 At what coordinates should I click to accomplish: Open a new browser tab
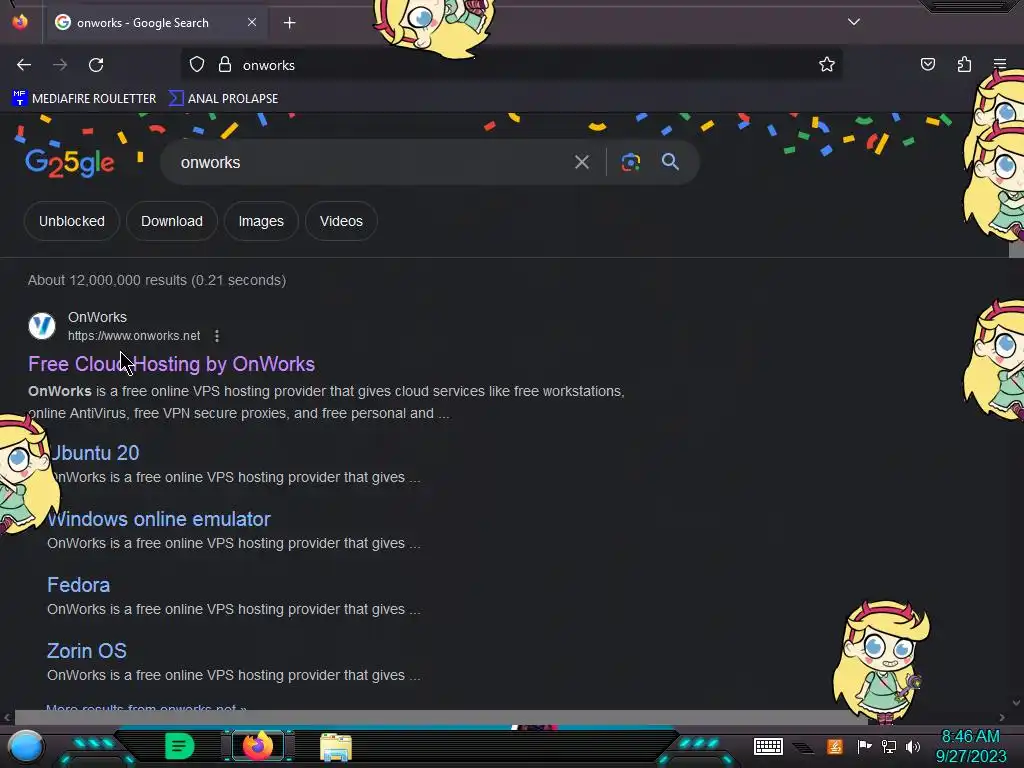coord(289,23)
